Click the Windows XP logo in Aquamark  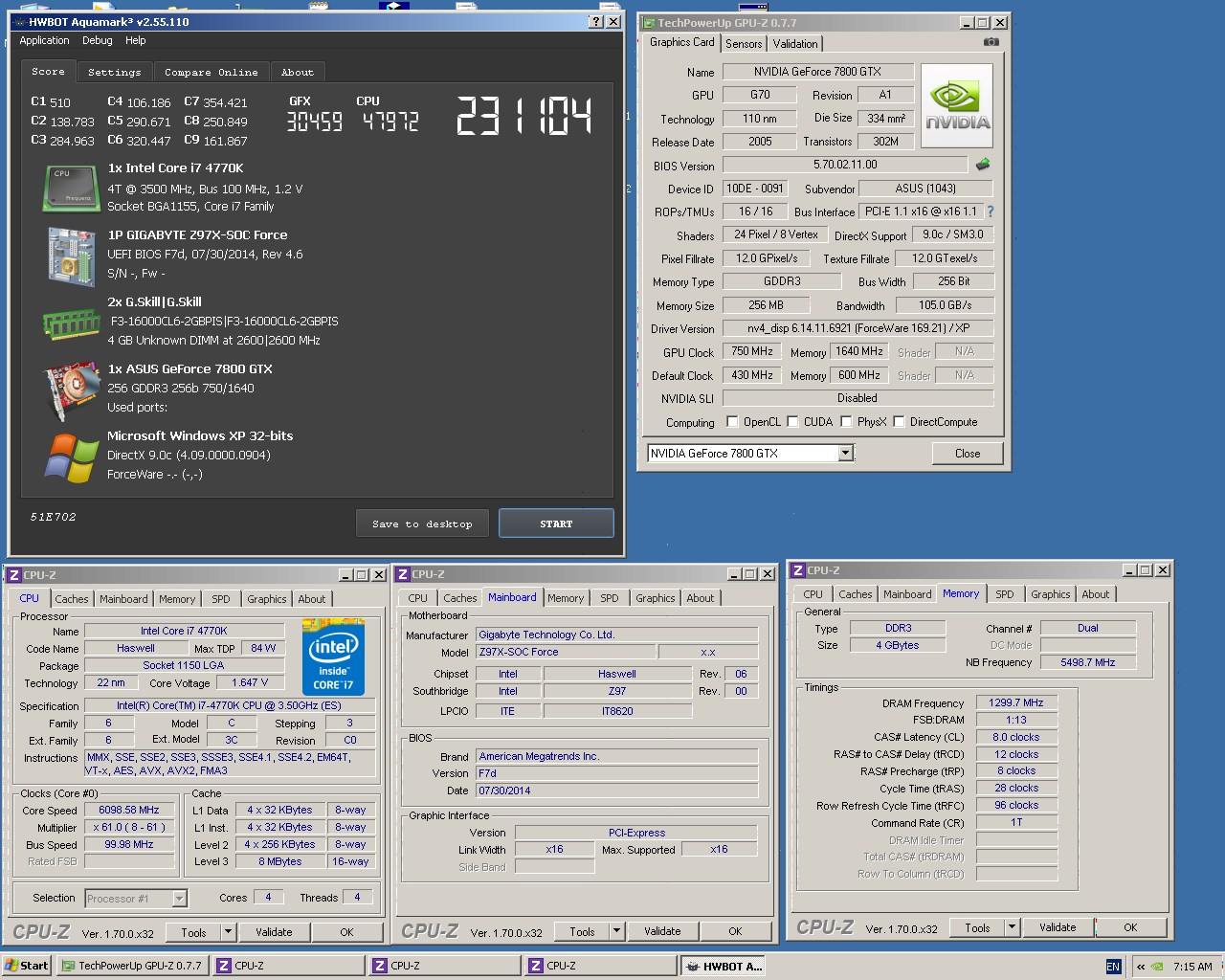click(71, 458)
